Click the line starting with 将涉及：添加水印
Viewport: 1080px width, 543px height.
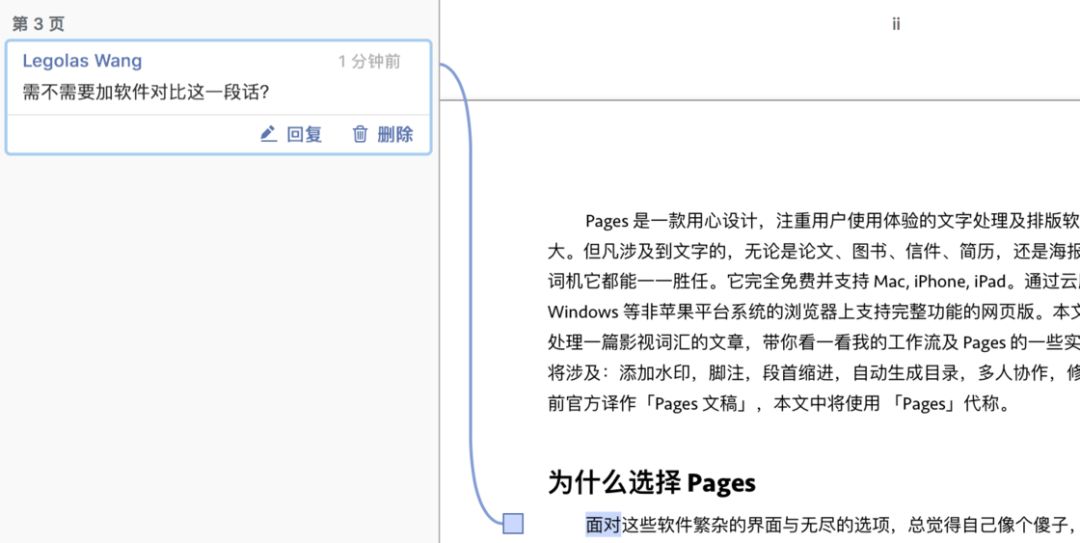click(x=813, y=373)
